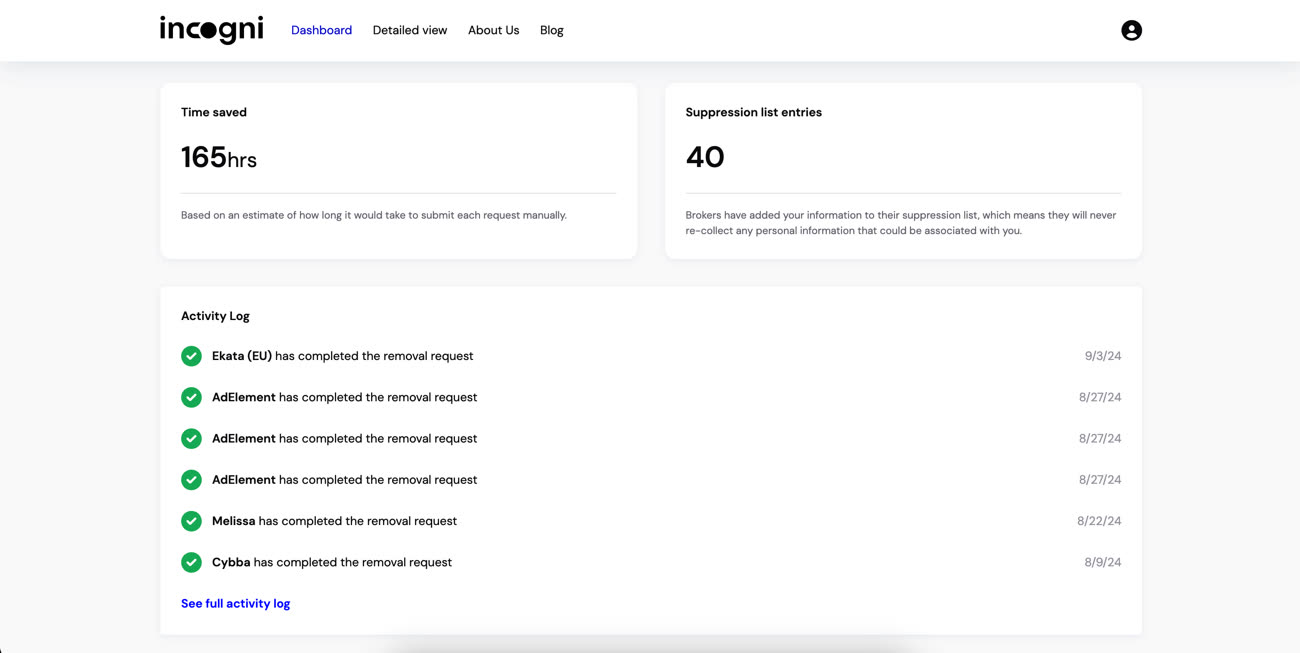This screenshot has width=1300, height=653.
Task: Click the green checkmark beside Cybba
Action: point(191,562)
